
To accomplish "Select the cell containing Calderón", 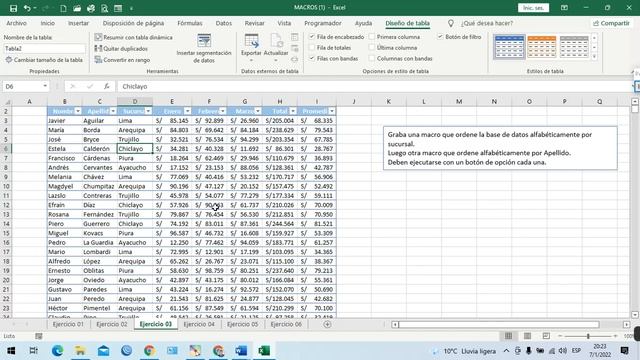I will coord(100,149).
